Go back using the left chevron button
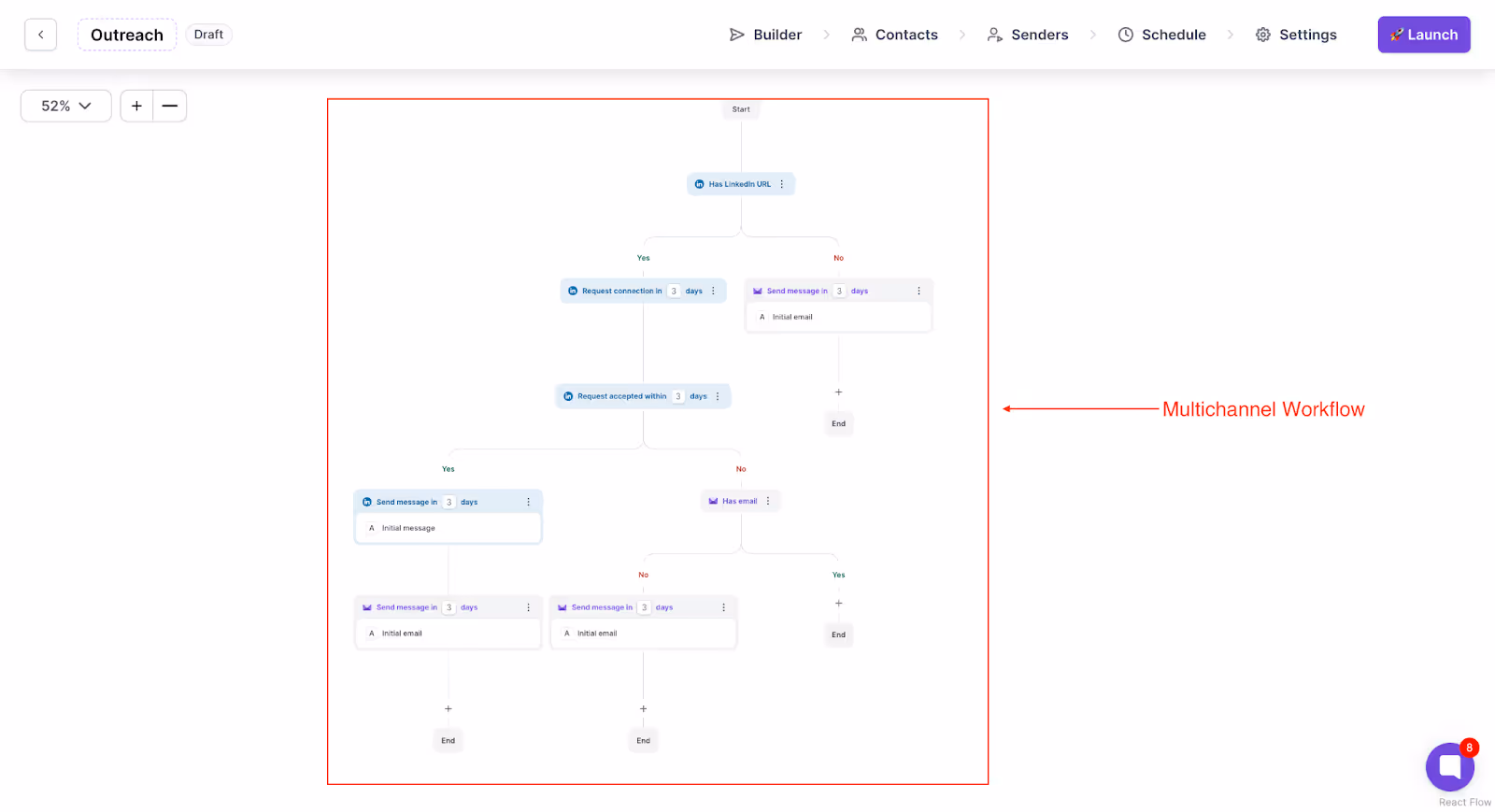 pyautogui.click(x=40, y=35)
